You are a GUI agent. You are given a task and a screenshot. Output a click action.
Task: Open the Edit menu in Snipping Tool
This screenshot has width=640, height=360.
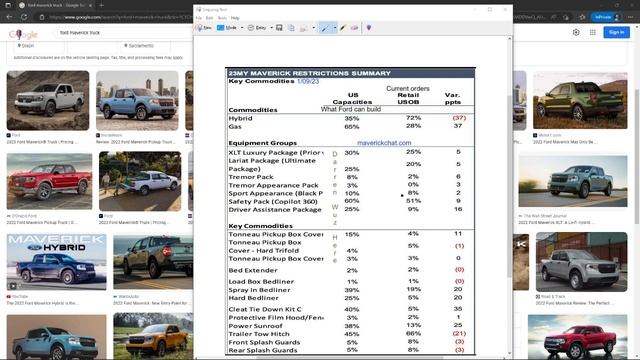pos(209,18)
